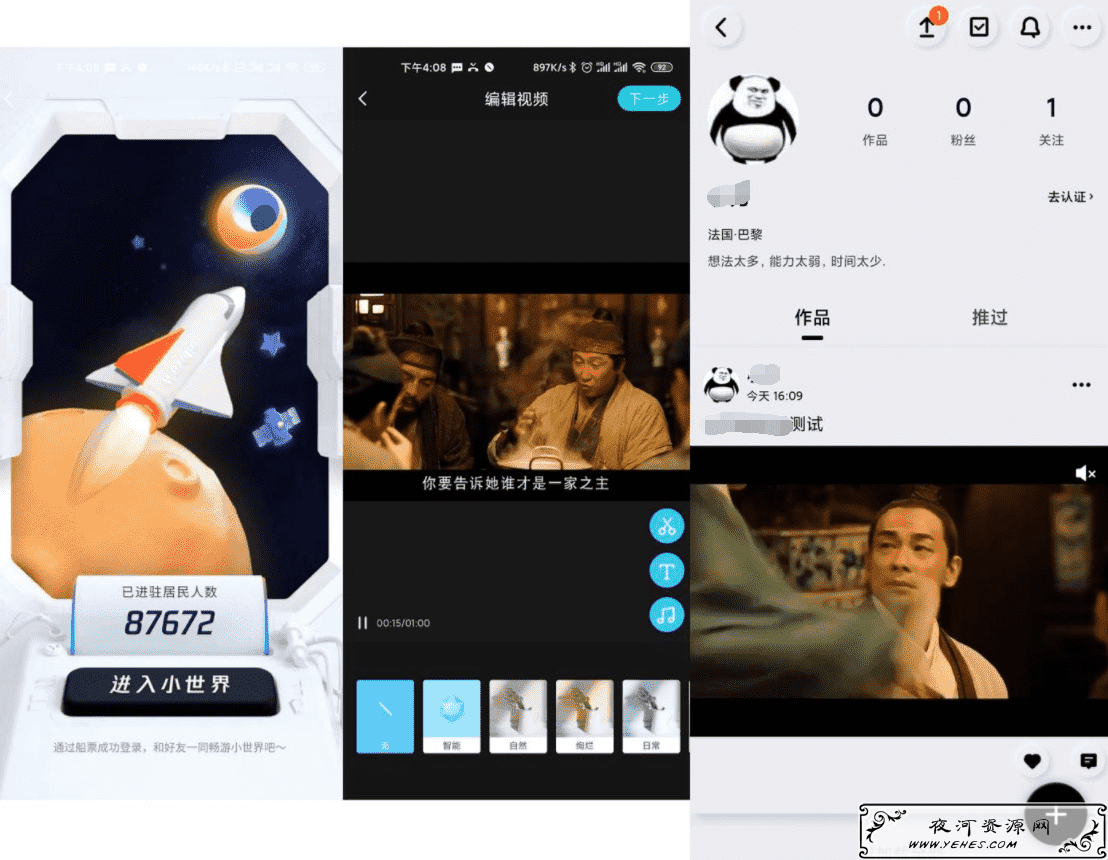This screenshot has height=860, width=1108.
Task: Switch to the 推过 tab
Action: tap(989, 317)
